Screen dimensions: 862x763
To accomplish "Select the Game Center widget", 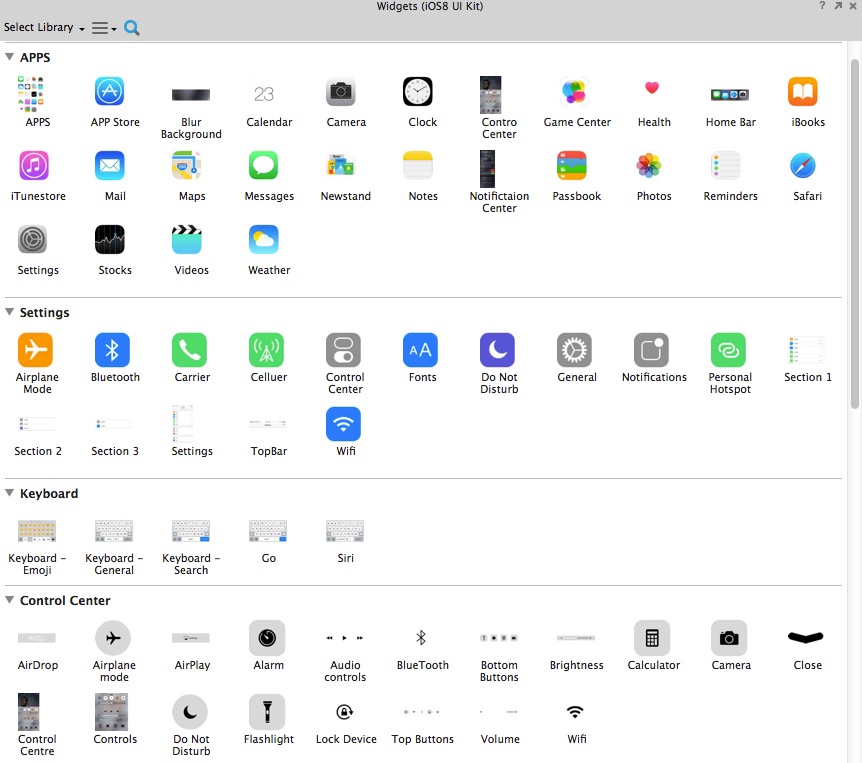I will 574,91.
